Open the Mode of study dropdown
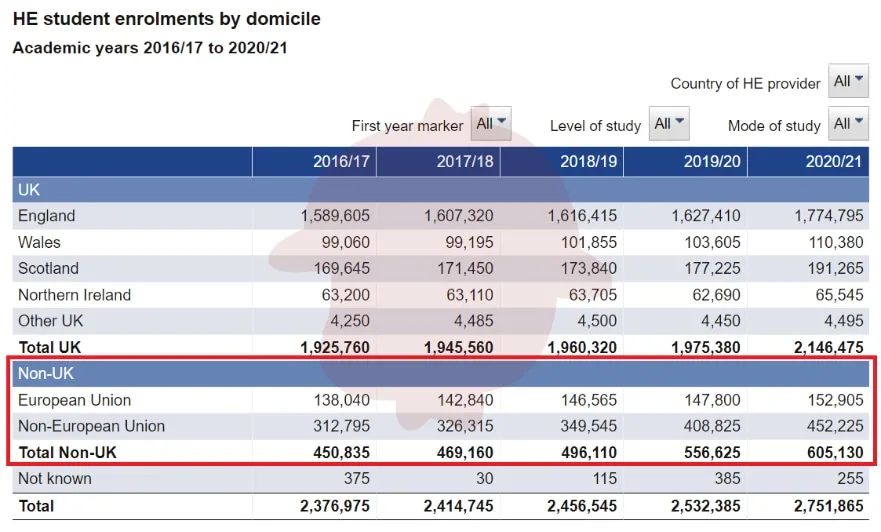 (x=848, y=124)
